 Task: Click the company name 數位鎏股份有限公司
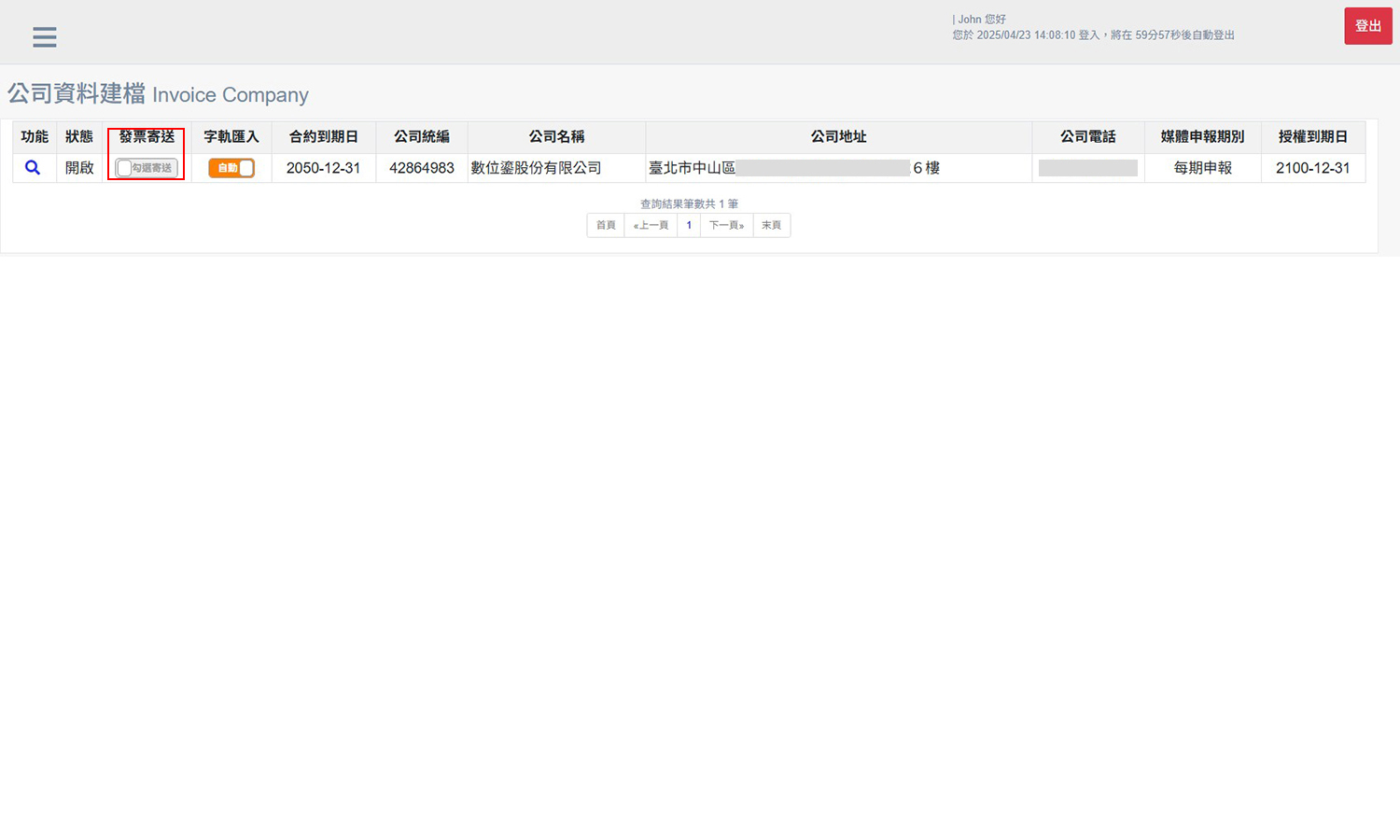tap(537, 168)
